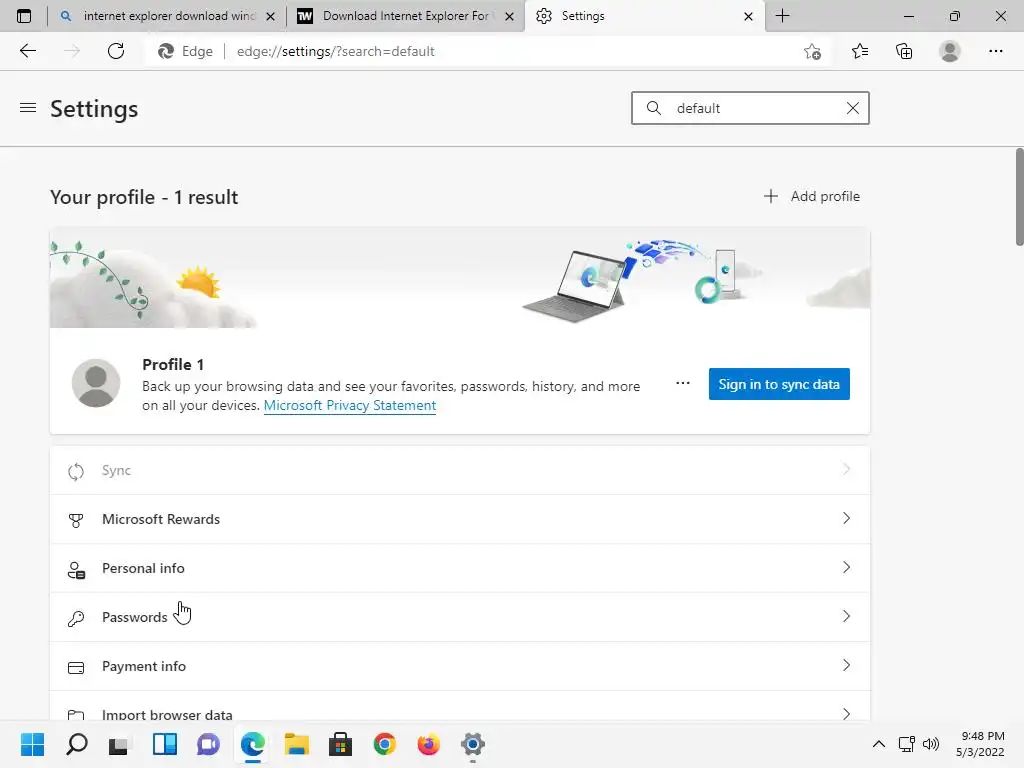Open the Sync settings row
This screenshot has height=768, width=1024.
click(460, 470)
